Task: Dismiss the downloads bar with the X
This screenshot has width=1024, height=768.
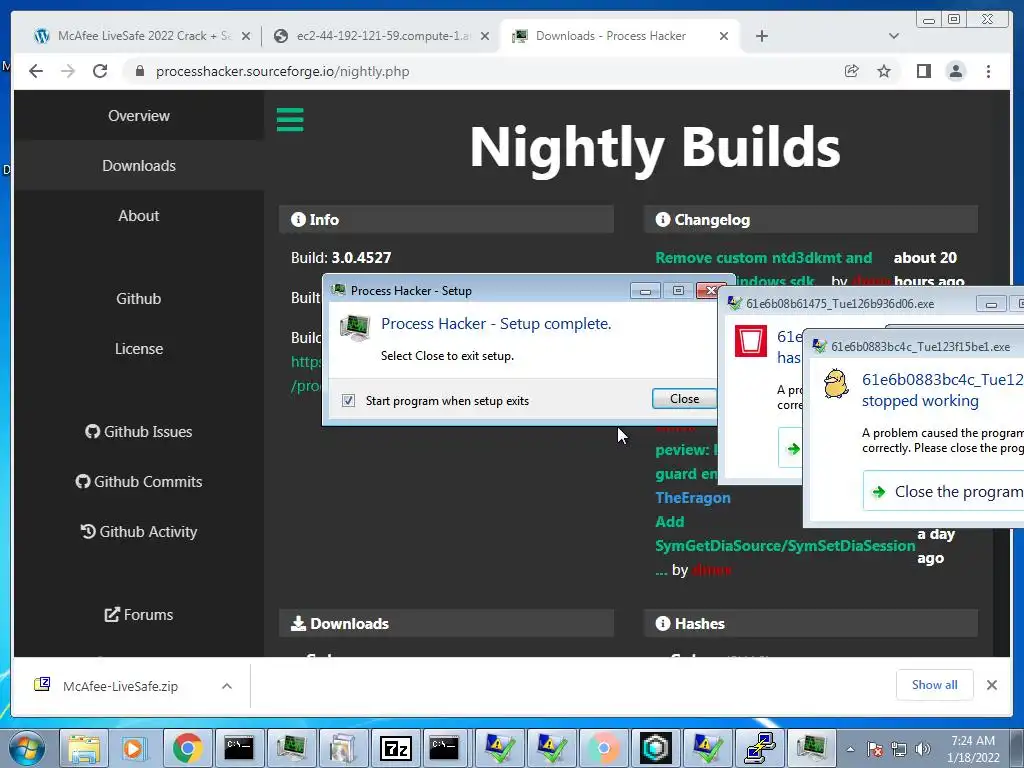Action: pos(991,685)
